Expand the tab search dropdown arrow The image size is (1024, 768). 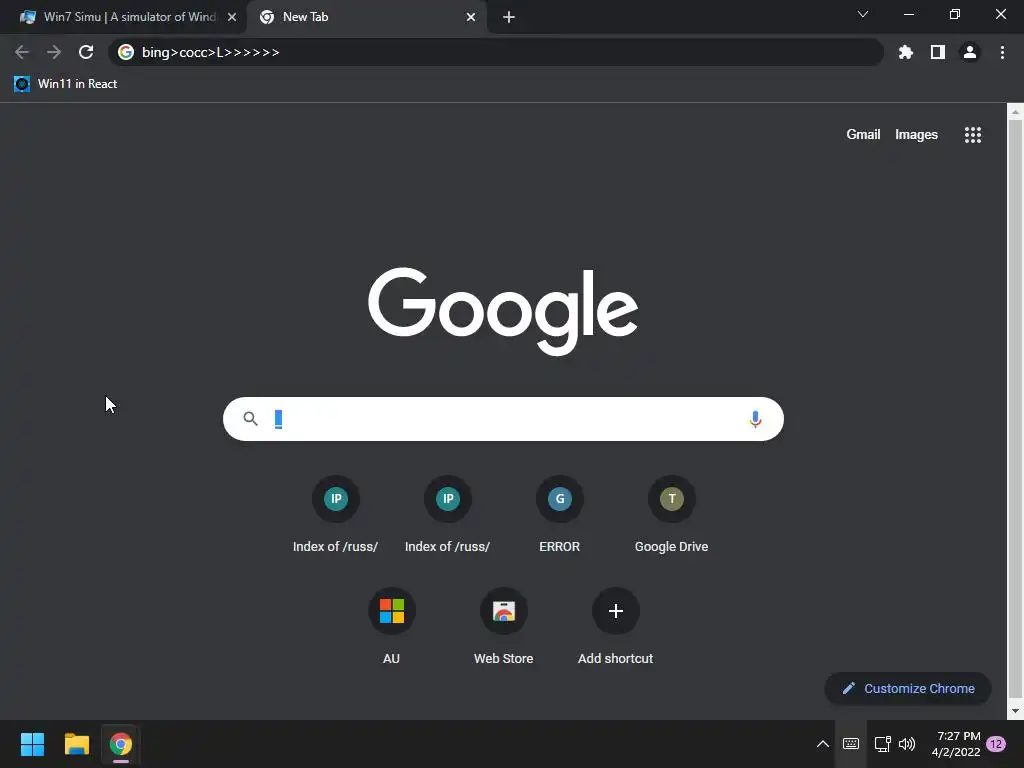click(x=863, y=14)
